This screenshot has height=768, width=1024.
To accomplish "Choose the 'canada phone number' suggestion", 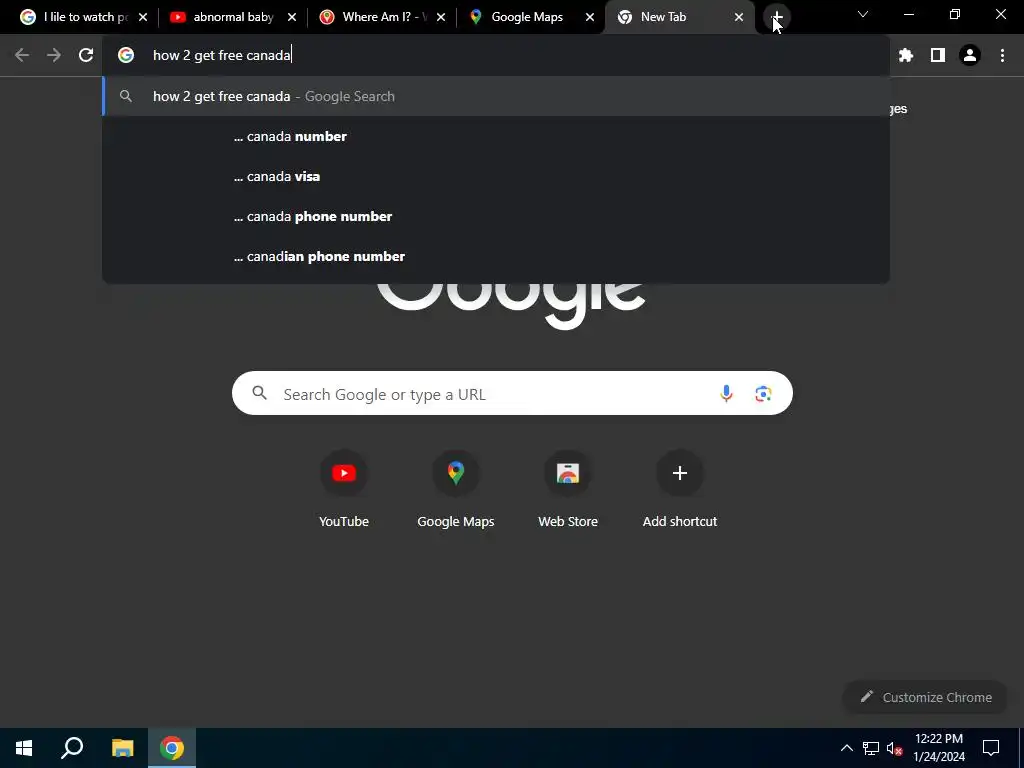I will 496,216.
